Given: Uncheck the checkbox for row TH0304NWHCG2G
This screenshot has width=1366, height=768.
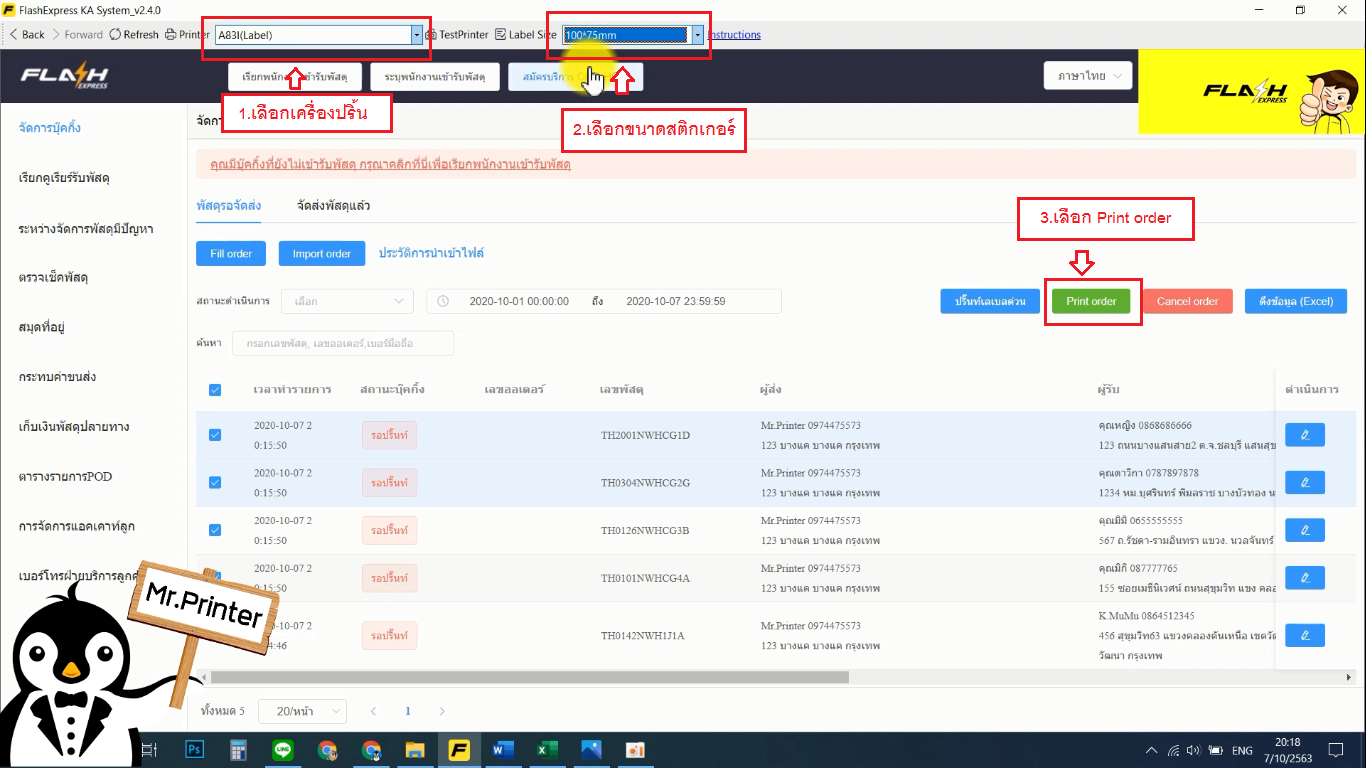Looking at the screenshot, I should click(215, 482).
